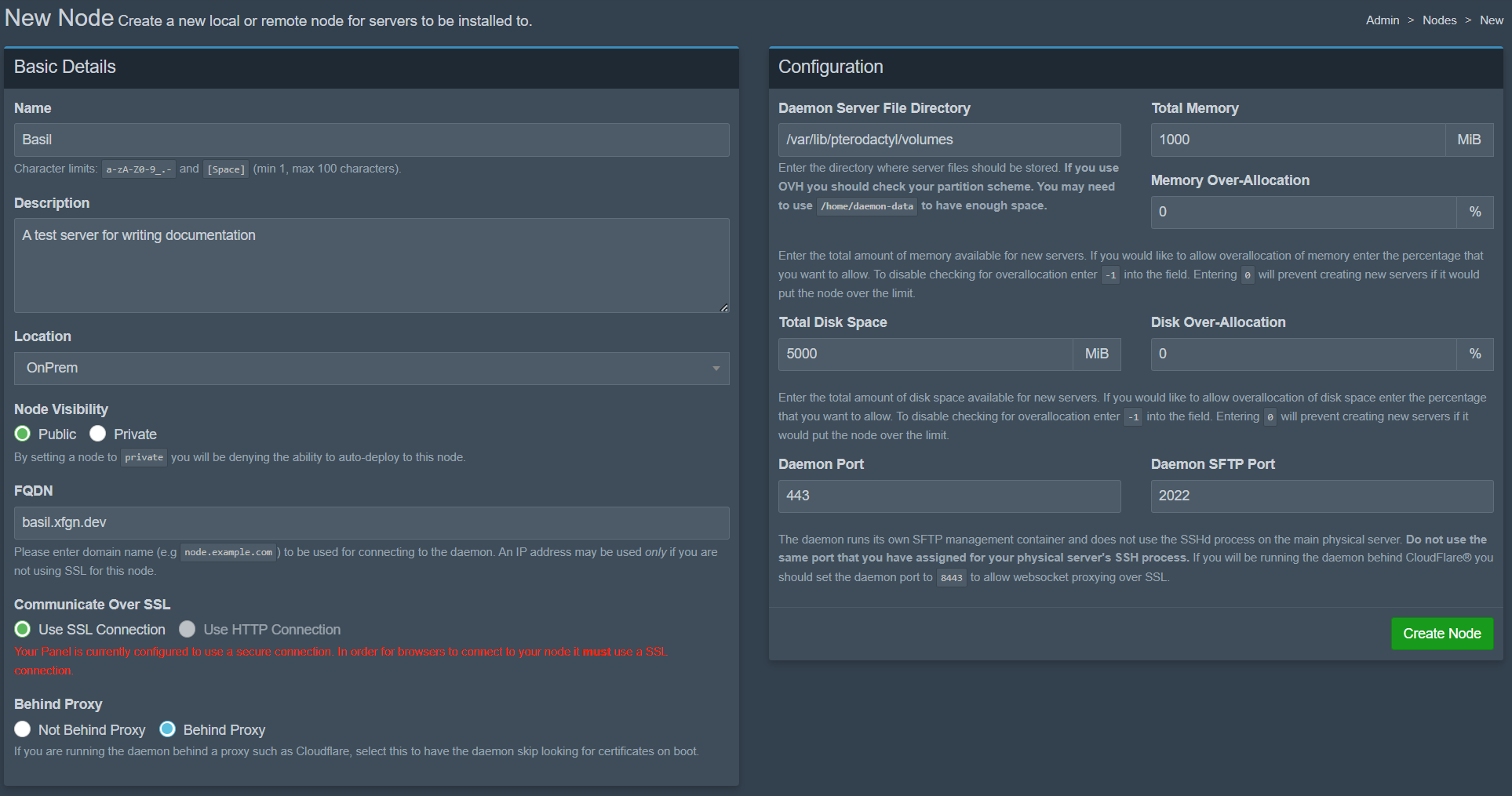Click the Location dropdown arrow

(716, 369)
